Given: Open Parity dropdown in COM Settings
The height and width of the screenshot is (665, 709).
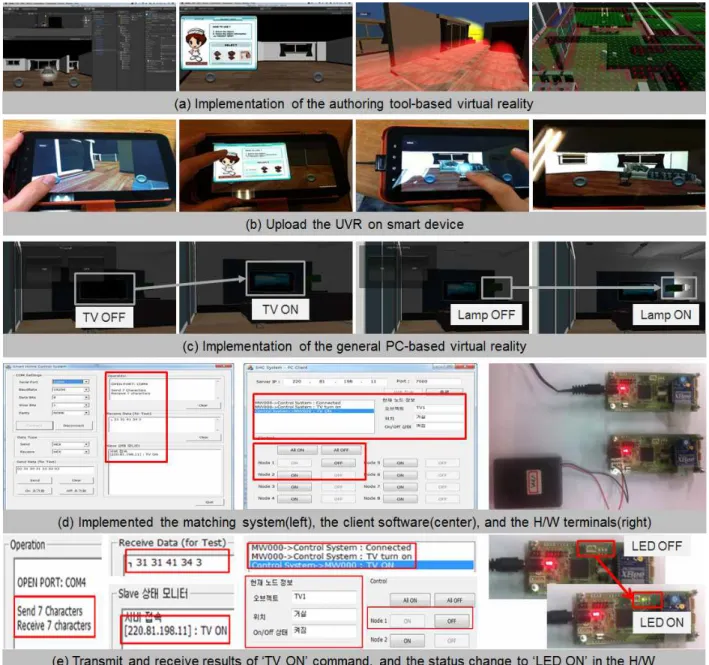Looking at the screenshot, I should click(x=71, y=413).
